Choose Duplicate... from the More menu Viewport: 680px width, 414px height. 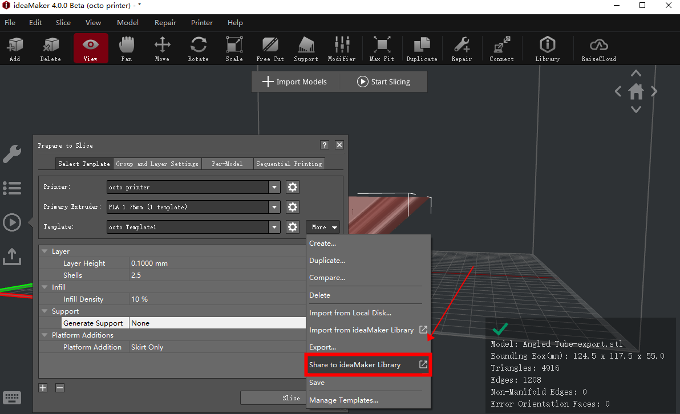tap(369, 261)
